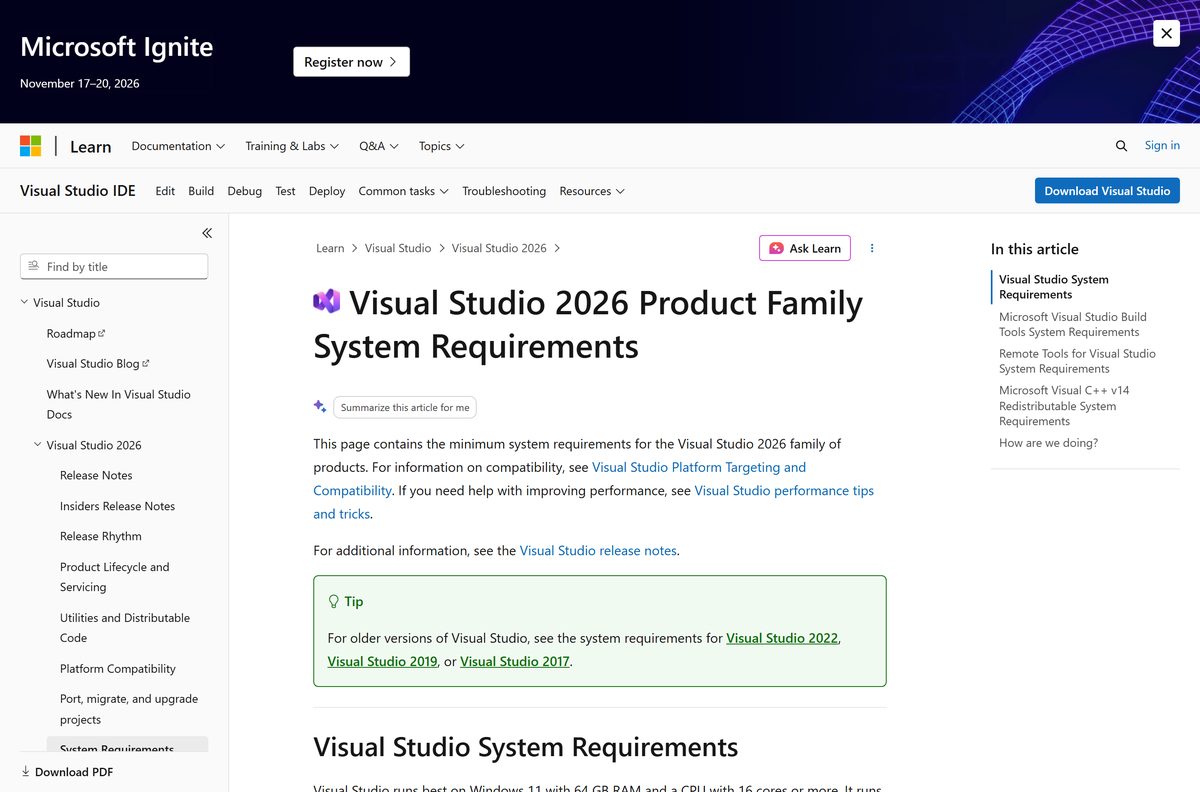Focus the Find by title input
Viewport: 1200px width, 792px height.
click(x=114, y=266)
